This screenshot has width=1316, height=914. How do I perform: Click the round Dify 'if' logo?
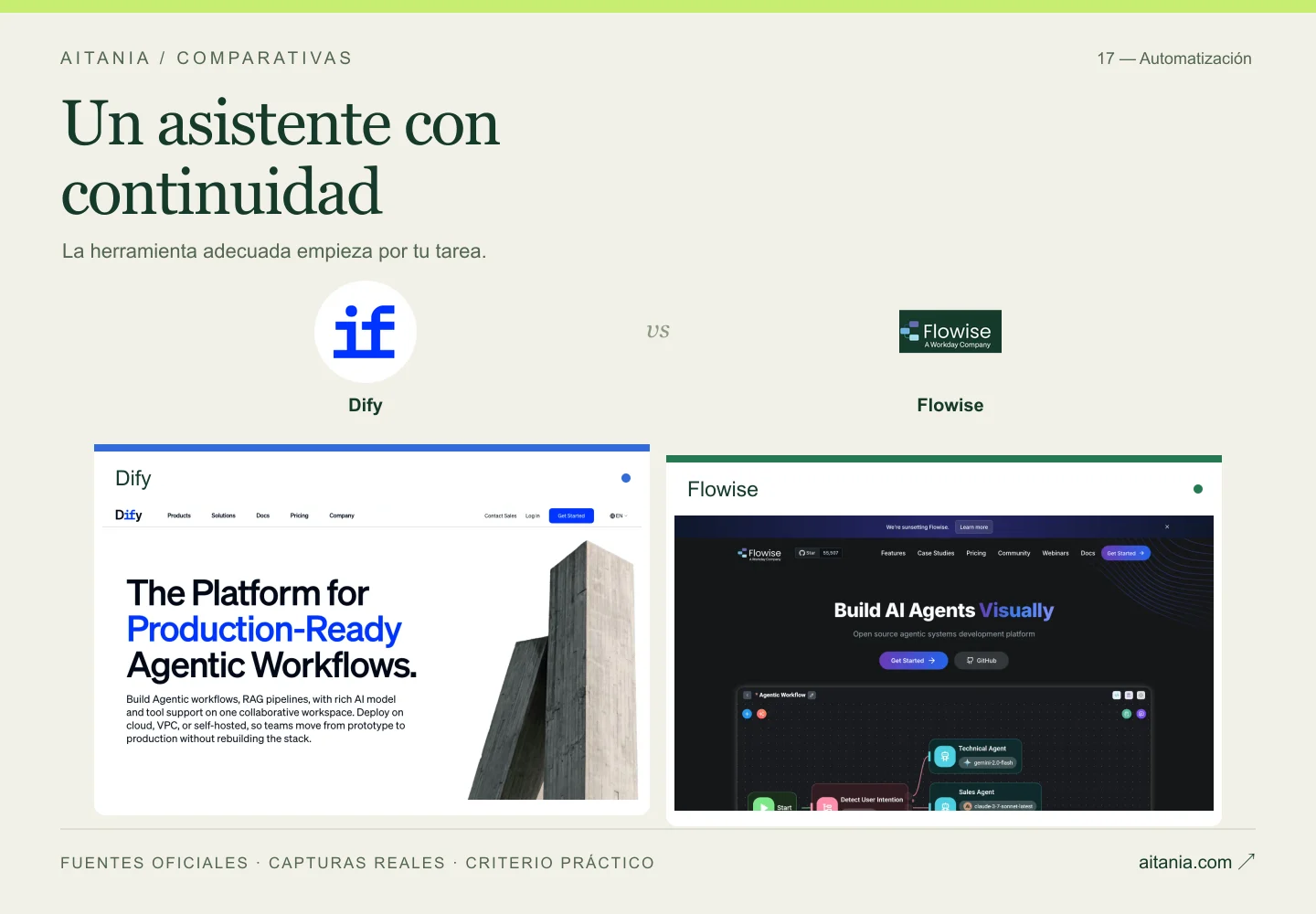366,332
